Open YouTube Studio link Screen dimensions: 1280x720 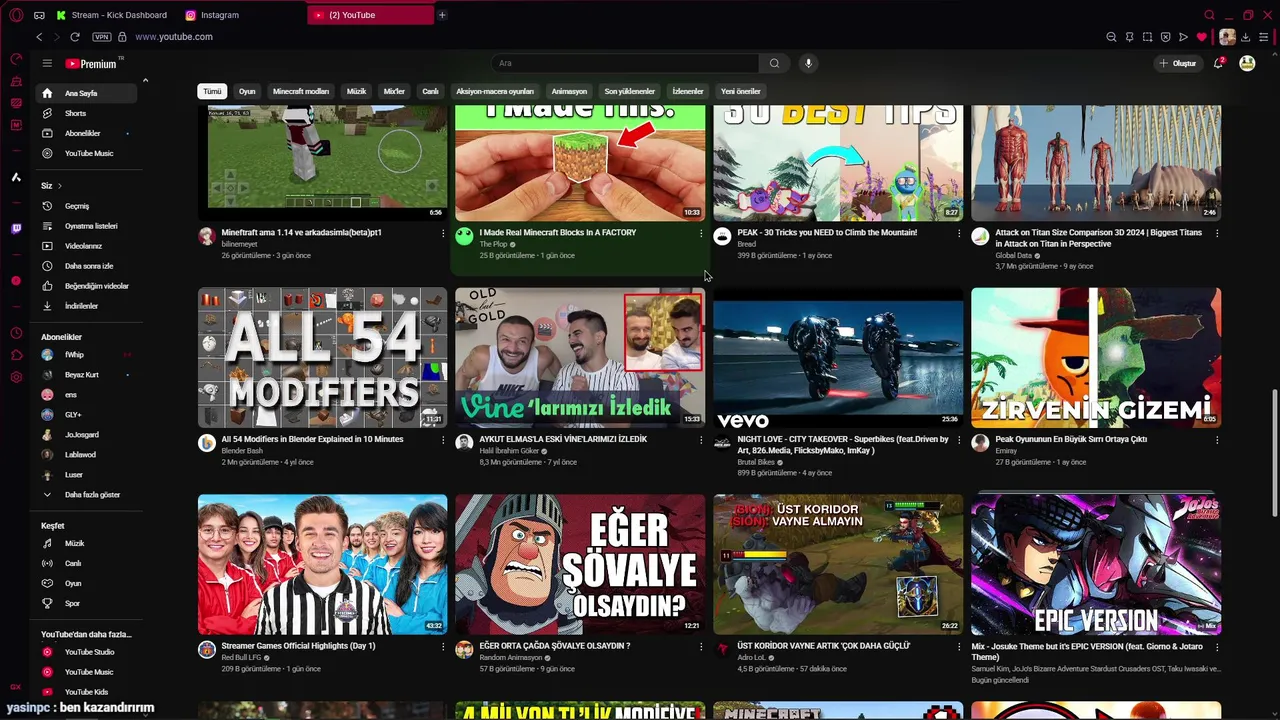click(87, 652)
